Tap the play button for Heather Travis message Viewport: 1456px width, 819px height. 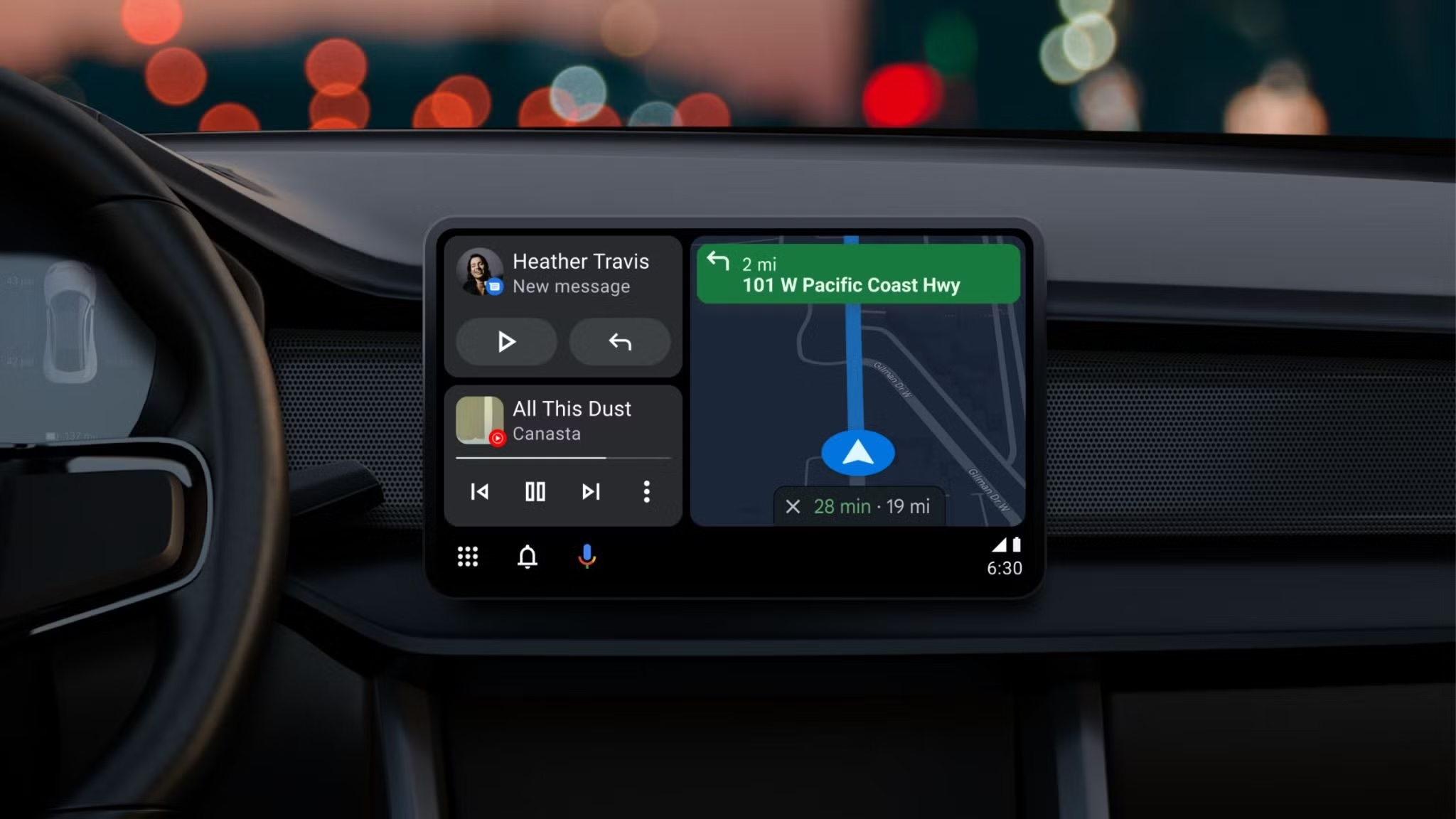[x=505, y=341]
